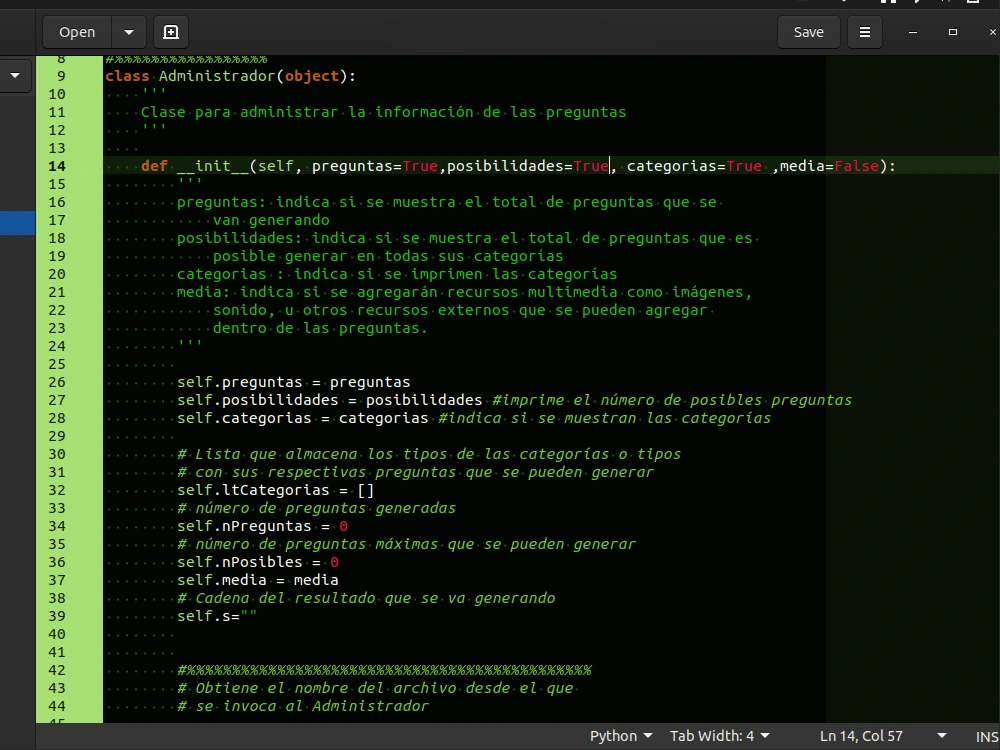
Task: Click 'self.media = media' line
Action: [258, 580]
